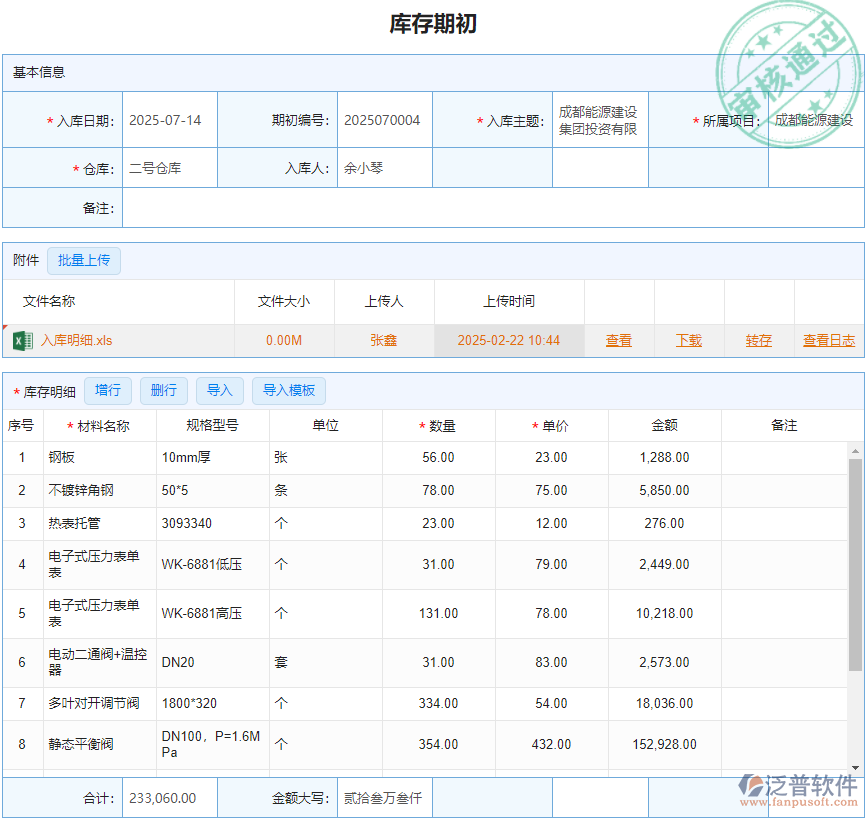This screenshot has width=868, height=818.
Task: Click the 备注 input field
Action: [x=492, y=208]
